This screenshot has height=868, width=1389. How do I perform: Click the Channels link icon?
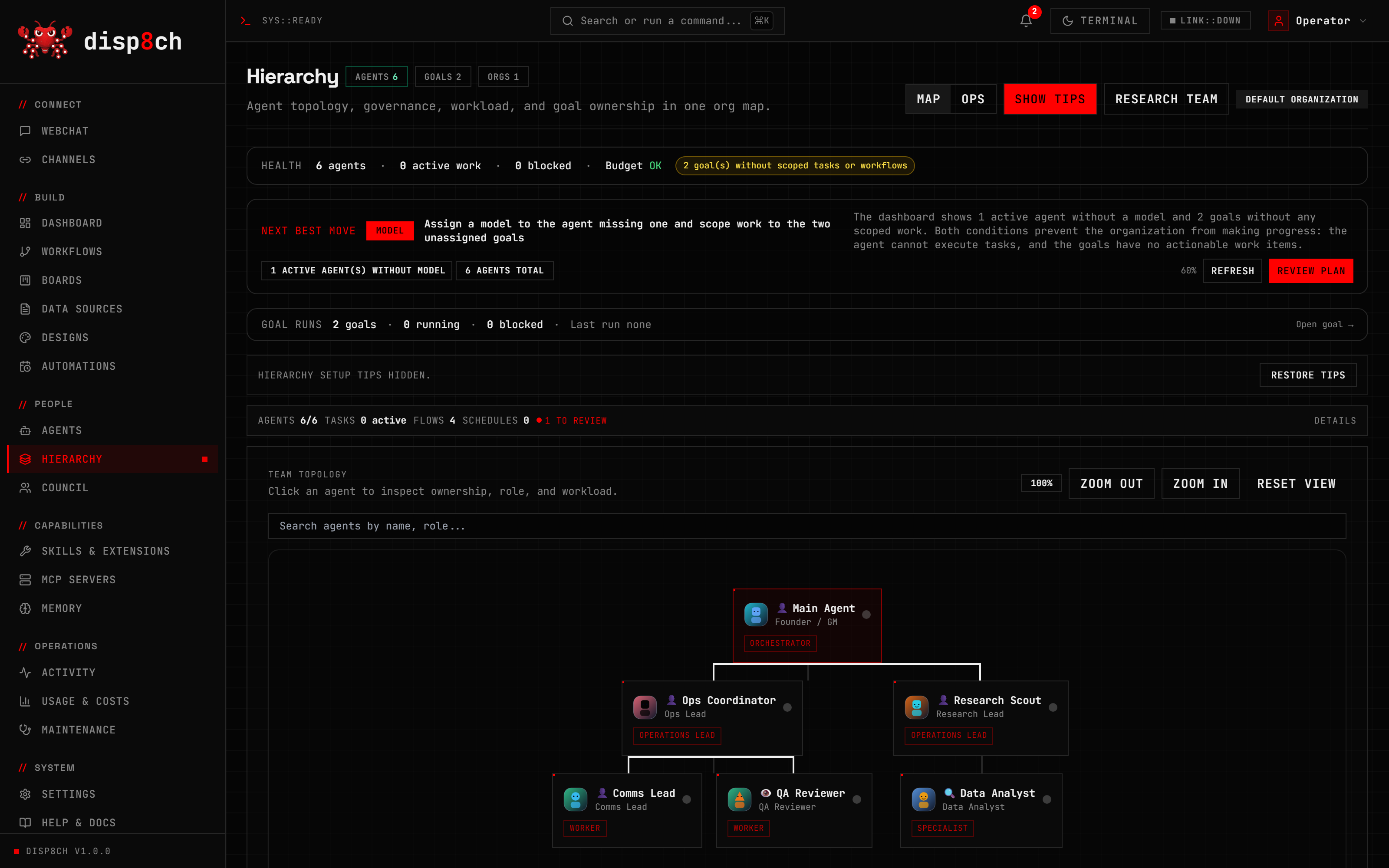click(x=25, y=160)
